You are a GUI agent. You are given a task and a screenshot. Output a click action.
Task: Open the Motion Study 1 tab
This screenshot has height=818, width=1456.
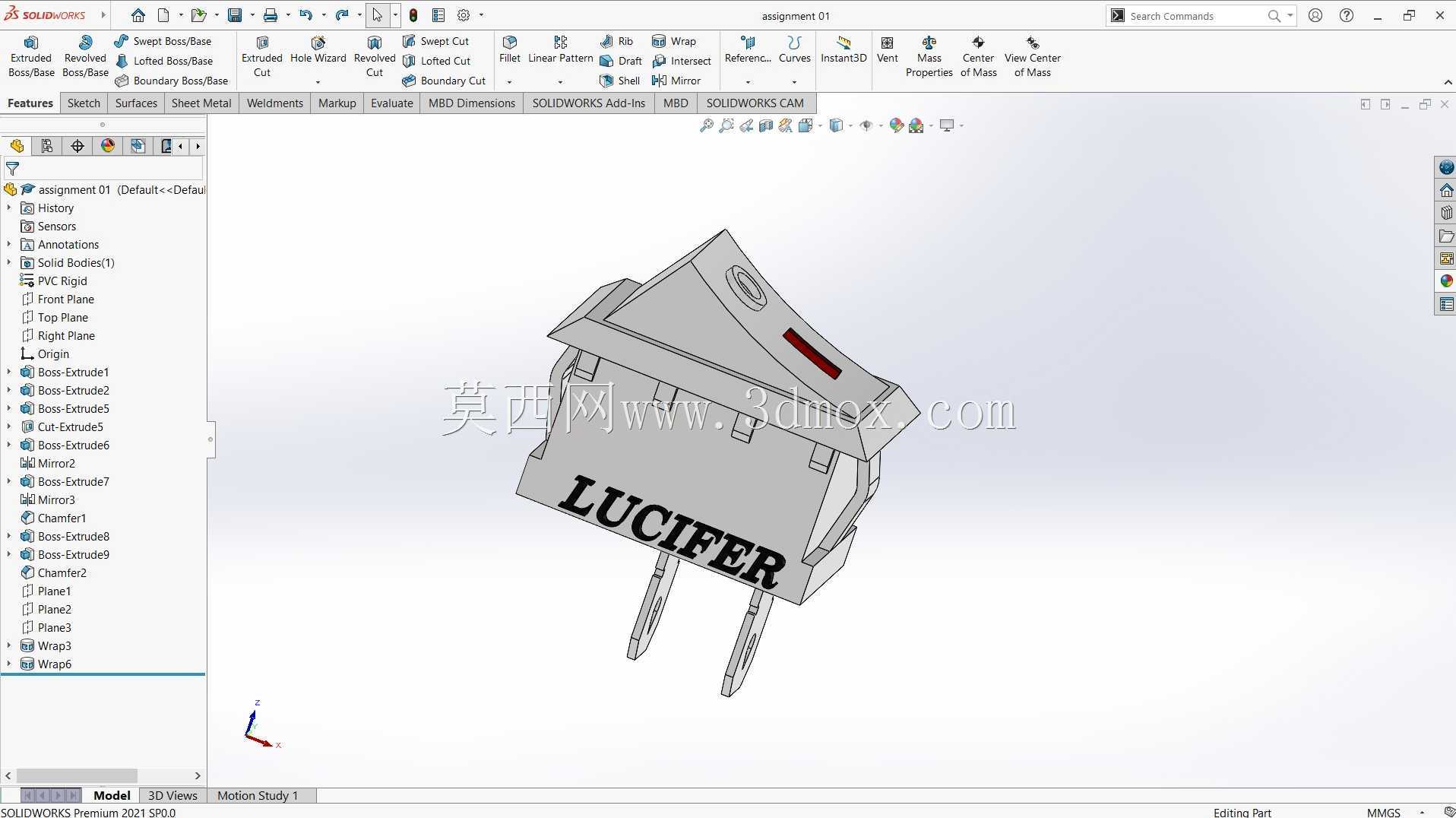tap(258, 795)
